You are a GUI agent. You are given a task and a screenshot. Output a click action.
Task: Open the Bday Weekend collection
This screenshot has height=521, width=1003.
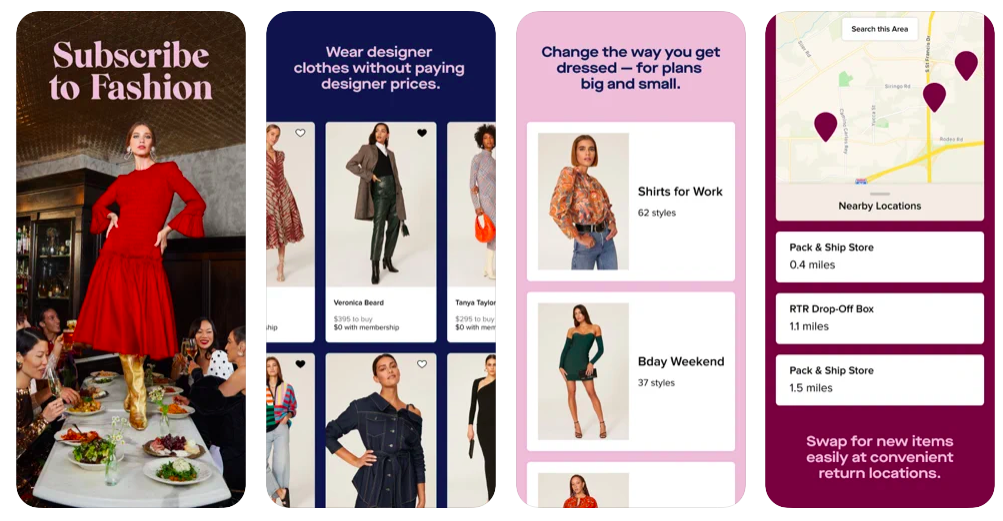coord(631,371)
